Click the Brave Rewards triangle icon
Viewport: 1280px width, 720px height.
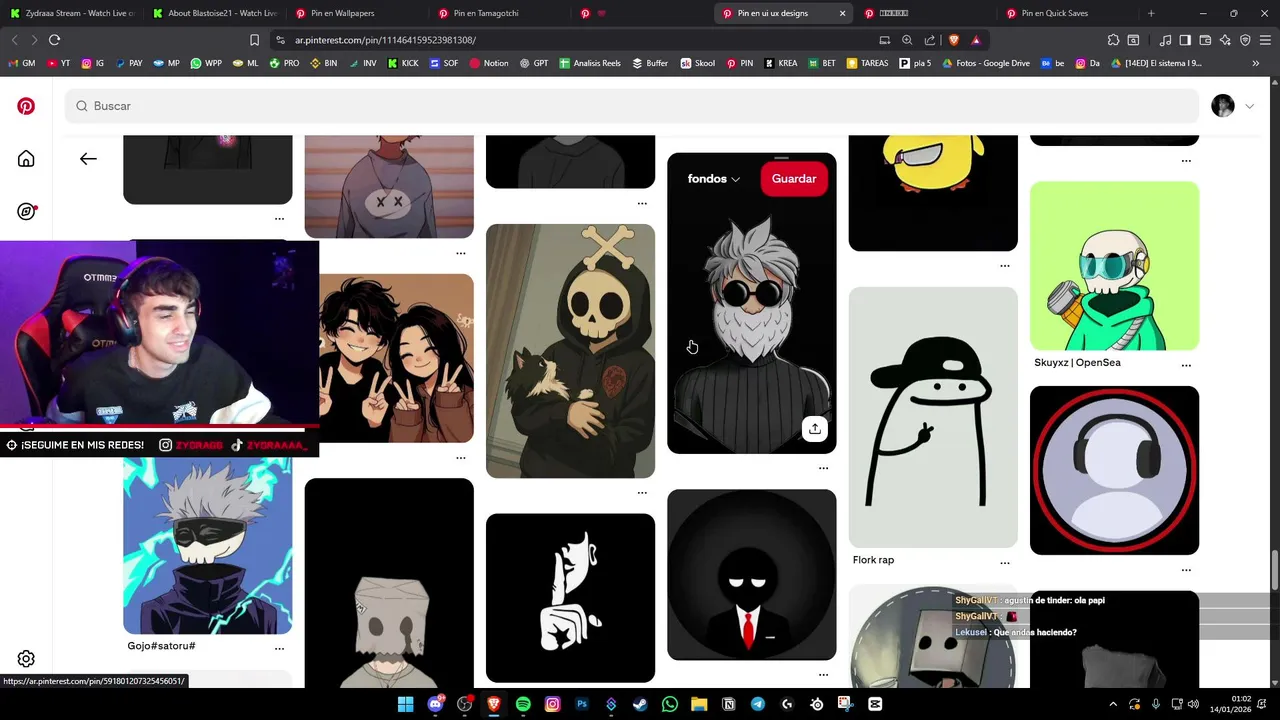pyautogui.click(x=975, y=40)
